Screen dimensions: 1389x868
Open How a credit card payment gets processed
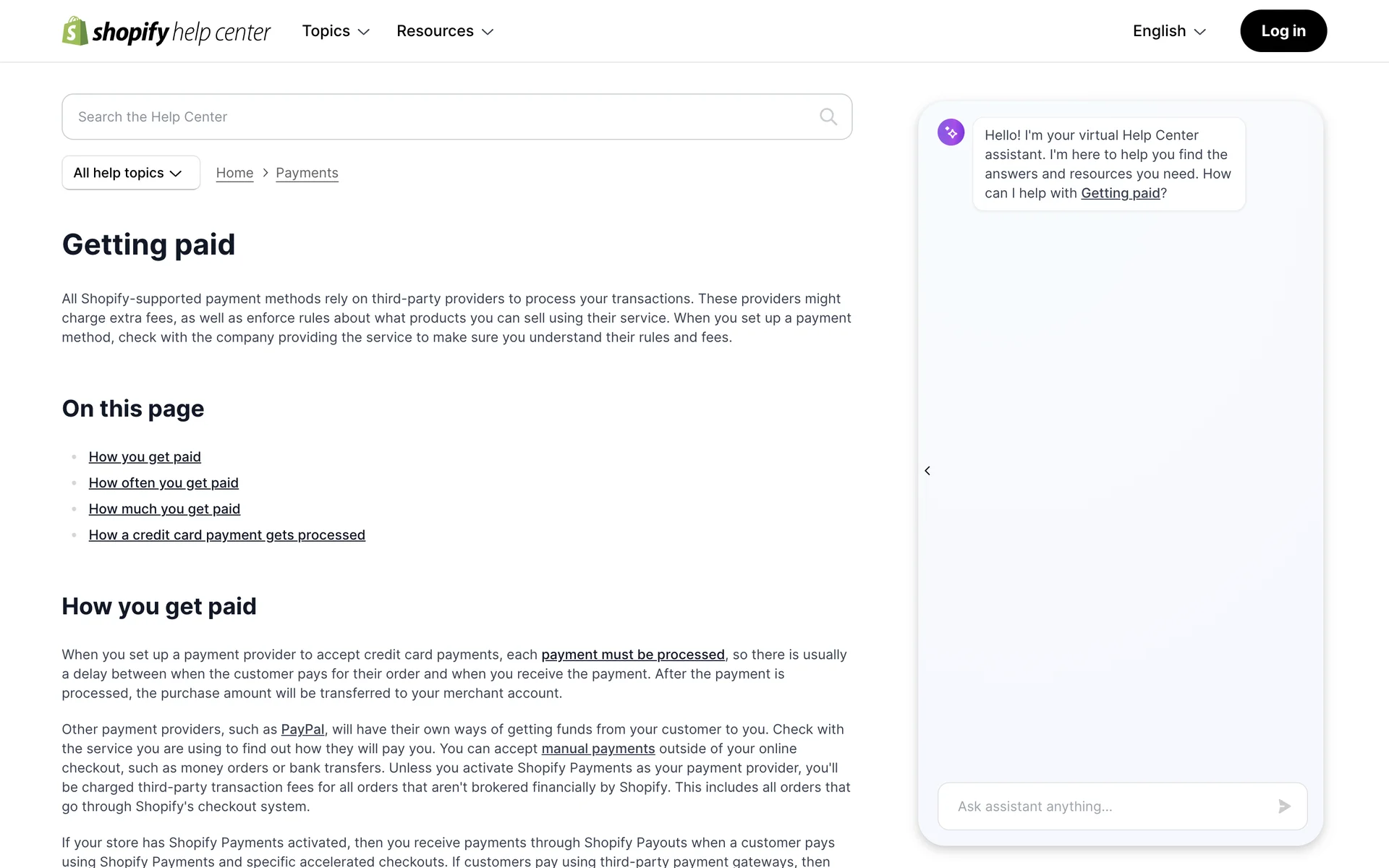(226, 535)
